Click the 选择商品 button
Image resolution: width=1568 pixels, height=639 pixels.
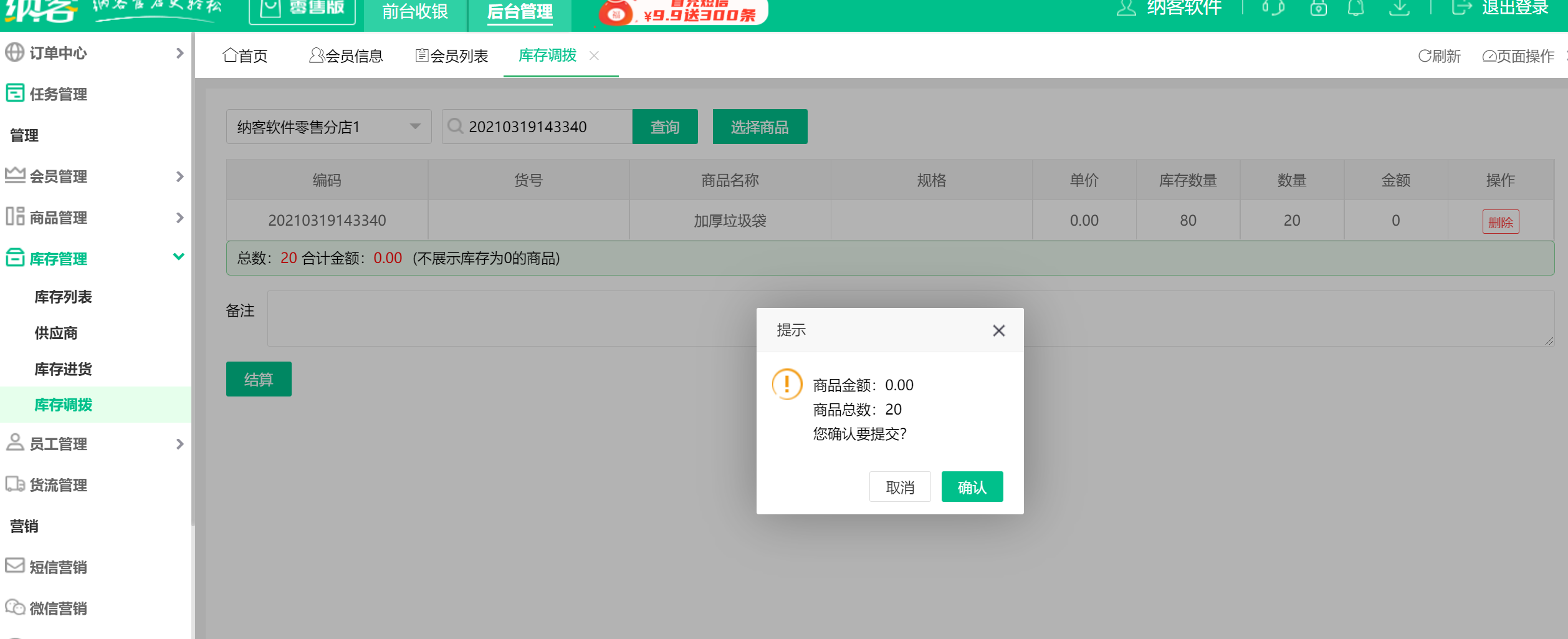759,127
